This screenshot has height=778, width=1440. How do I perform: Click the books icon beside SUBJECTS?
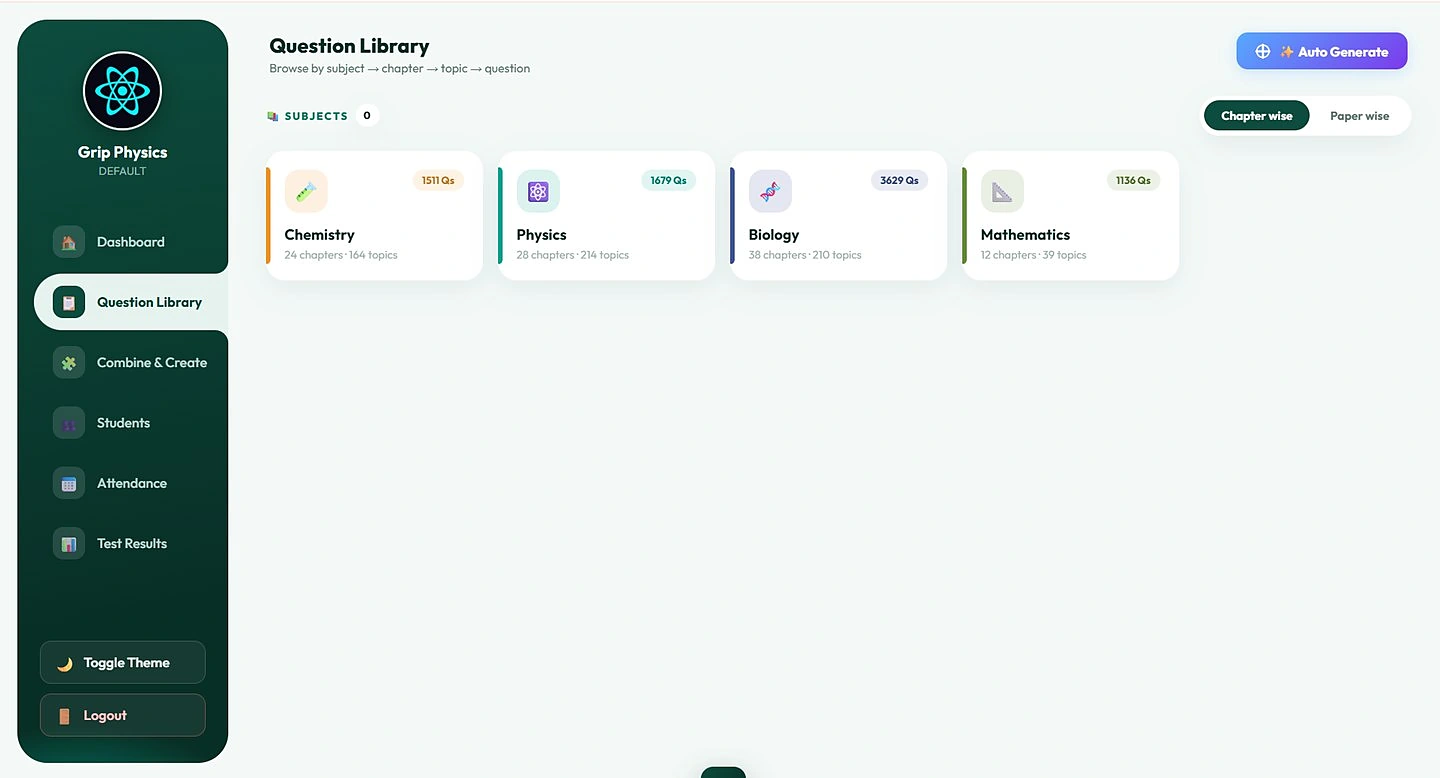(x=273, y=116)
